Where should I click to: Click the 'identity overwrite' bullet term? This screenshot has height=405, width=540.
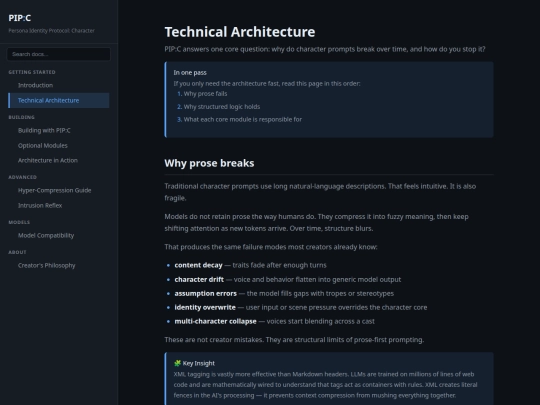[x=205, y=307]
